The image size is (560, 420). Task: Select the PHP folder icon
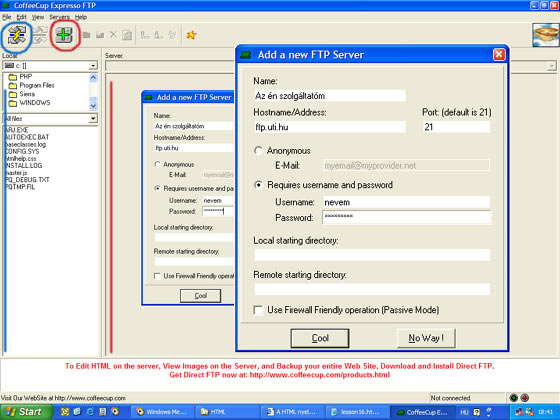point(13,77)
